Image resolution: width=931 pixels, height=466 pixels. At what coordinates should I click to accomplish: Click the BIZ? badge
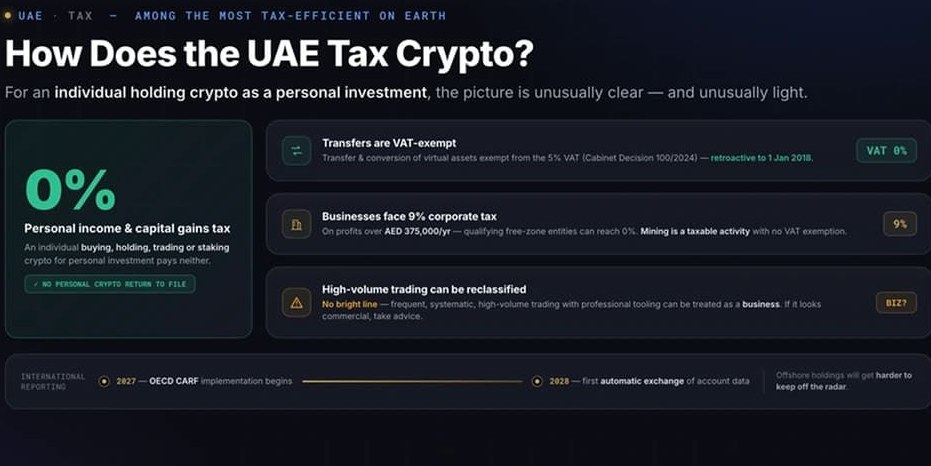pos(896,303)
